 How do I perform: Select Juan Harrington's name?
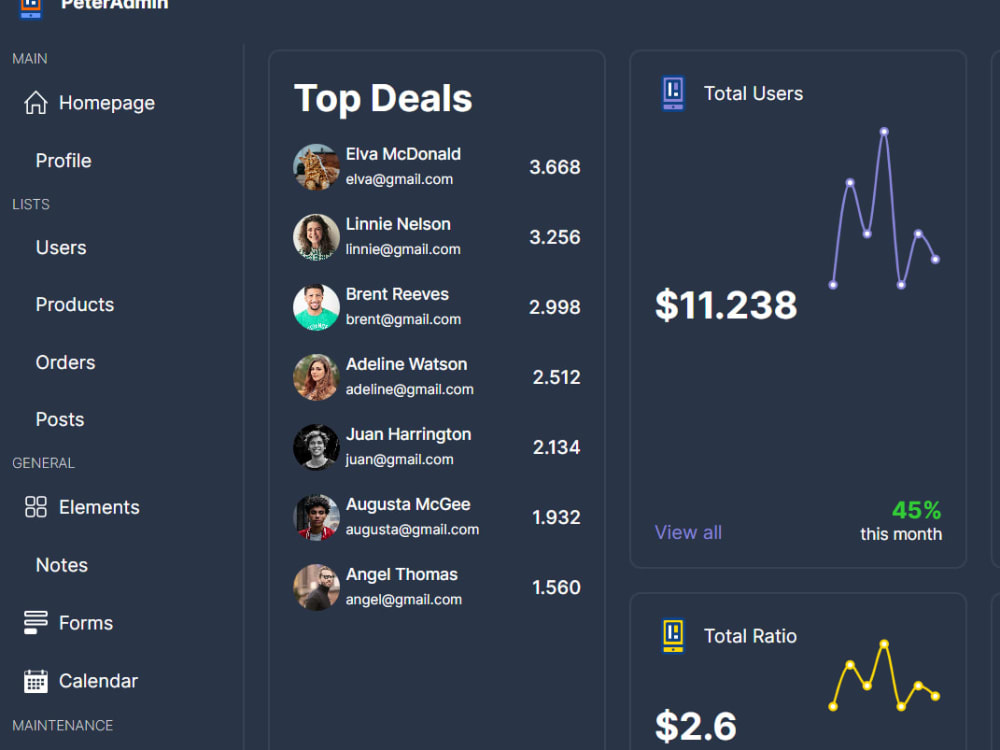point(408,434)
